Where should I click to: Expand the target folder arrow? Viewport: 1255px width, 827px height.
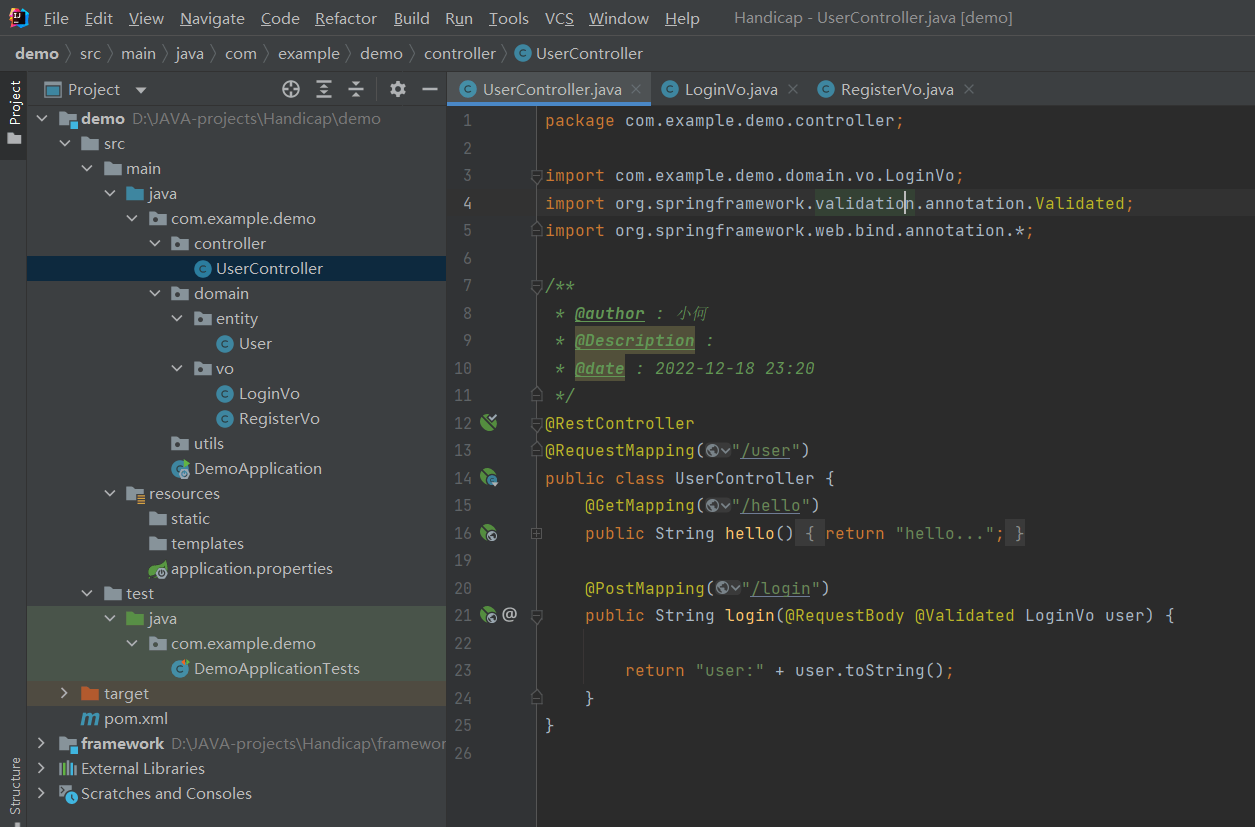tap(65, 693)
